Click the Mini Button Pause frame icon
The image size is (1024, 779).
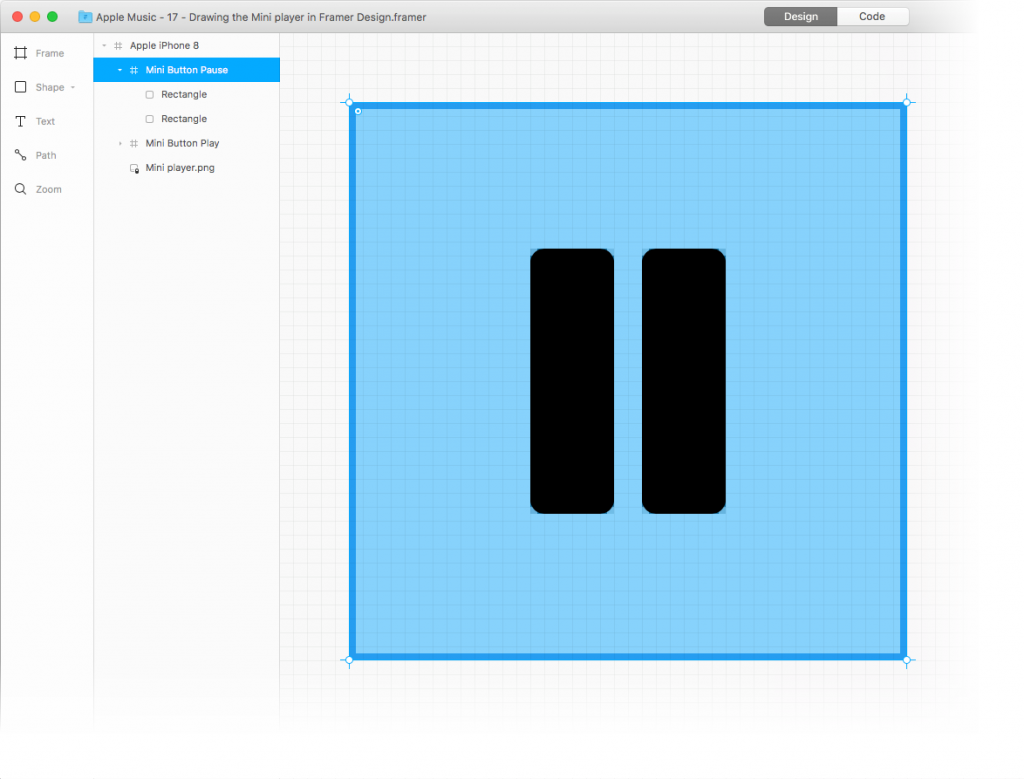134,70
